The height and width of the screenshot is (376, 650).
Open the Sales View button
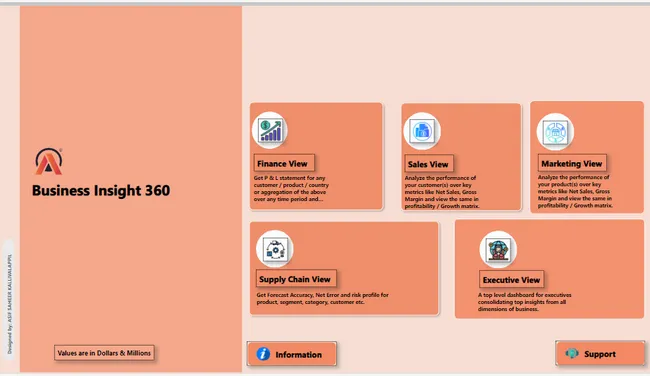click(429, 164)
